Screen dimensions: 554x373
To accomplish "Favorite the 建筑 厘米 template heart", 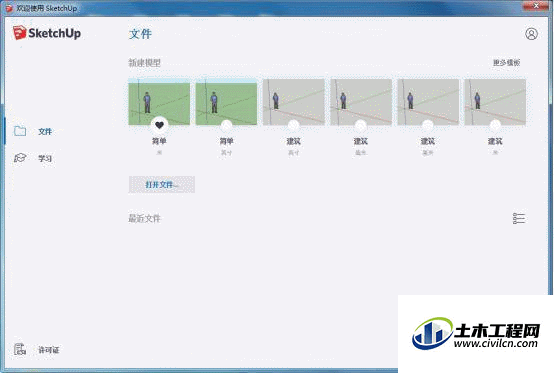I will click(428, 125).
